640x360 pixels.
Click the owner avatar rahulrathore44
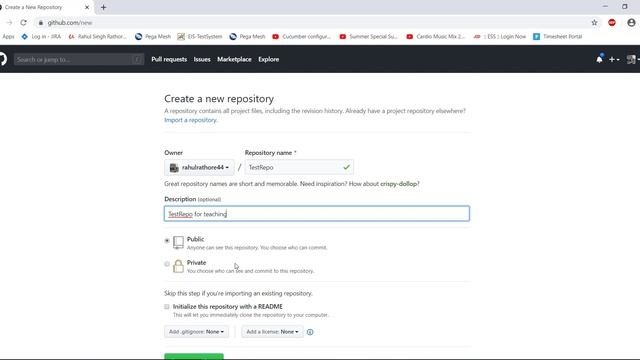coord(174,168)
